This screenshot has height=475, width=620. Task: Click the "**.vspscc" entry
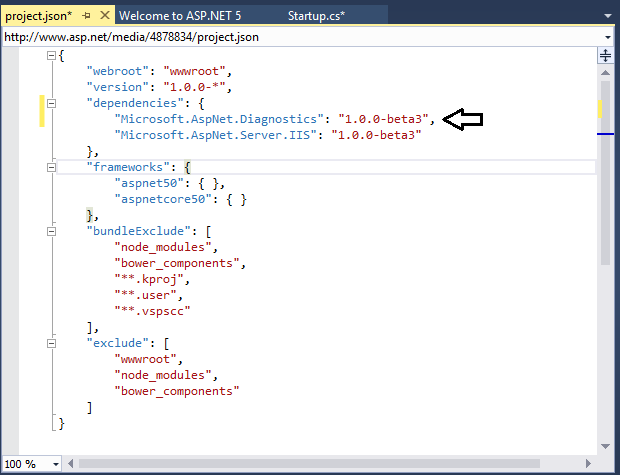tap(153, 311)
